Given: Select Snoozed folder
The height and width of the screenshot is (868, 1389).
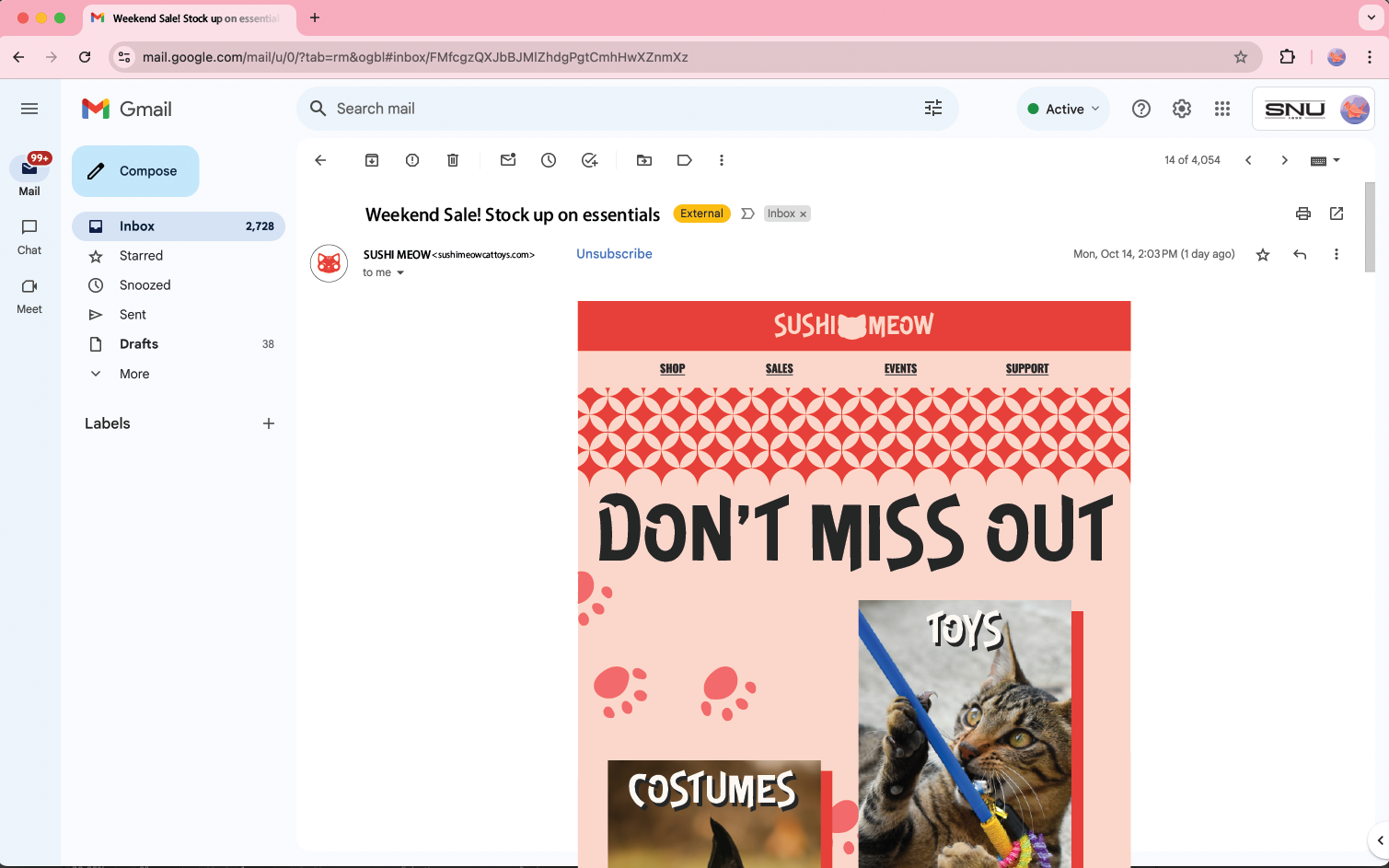Looking at the screenshot, I should pyautogui.click(x=179, y=285).
